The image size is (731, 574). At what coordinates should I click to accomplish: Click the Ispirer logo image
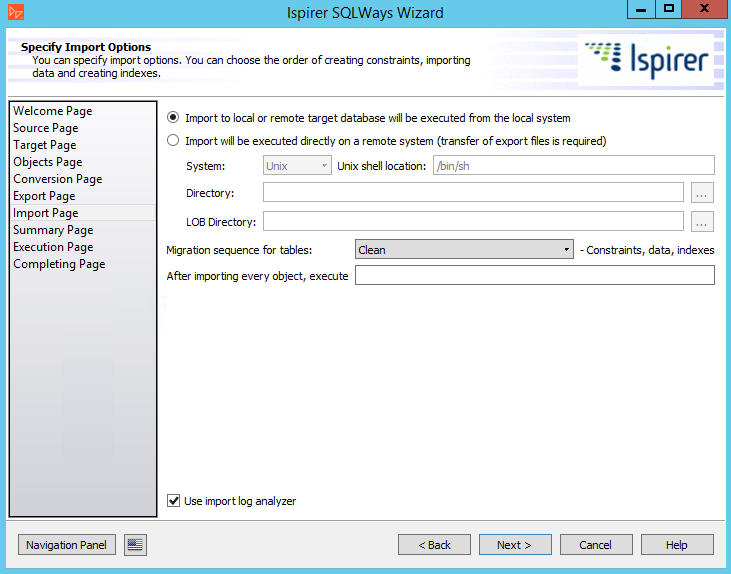click(647, 61)
